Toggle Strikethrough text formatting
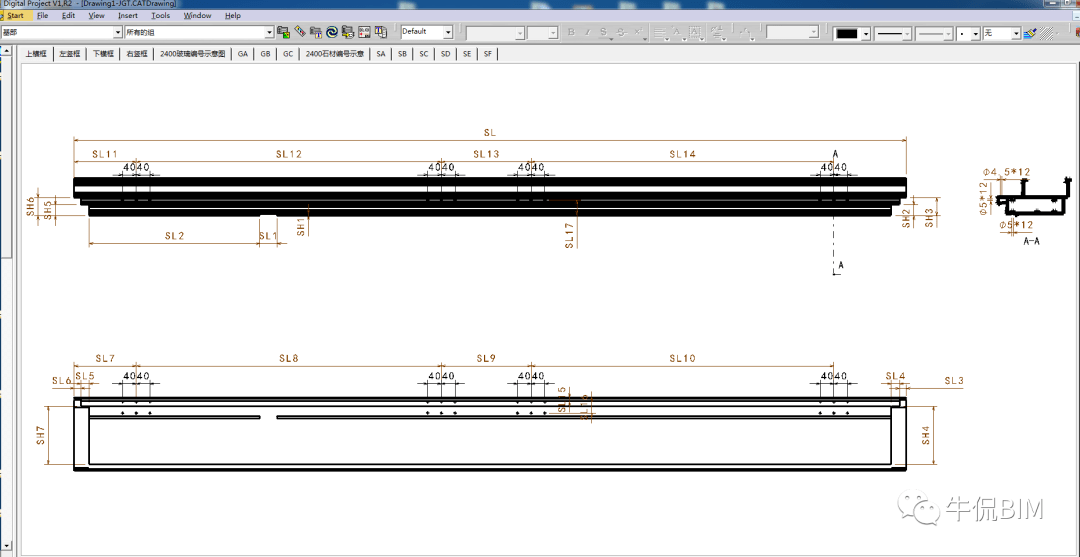This screenshot has height=557, width=1080. click(621, 32)
